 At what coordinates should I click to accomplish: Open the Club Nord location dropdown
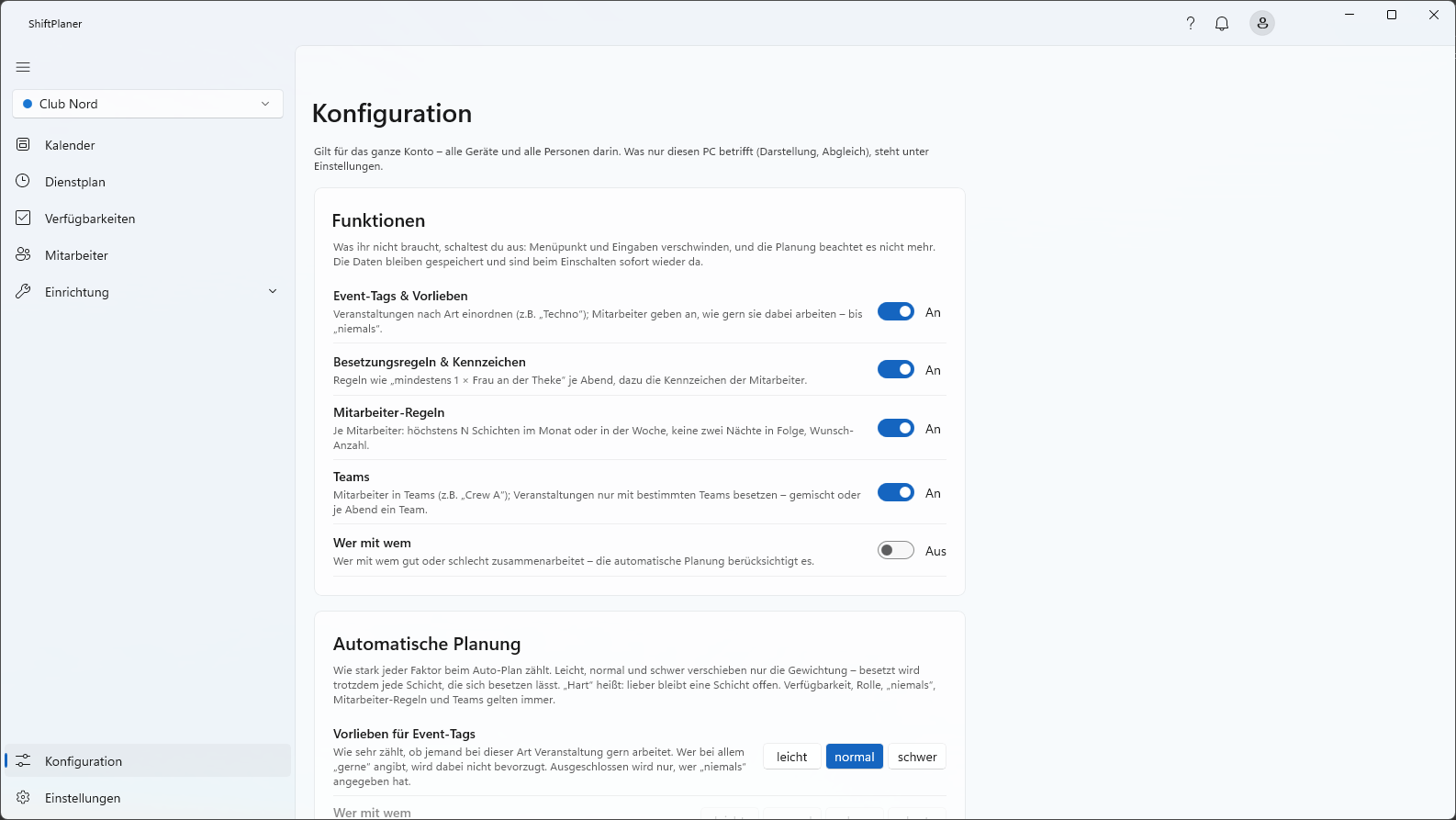pos(148,104)
